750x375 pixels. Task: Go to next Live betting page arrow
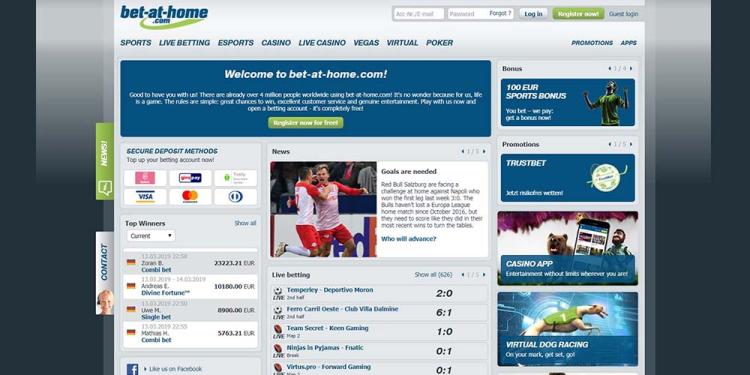[484, 275]
